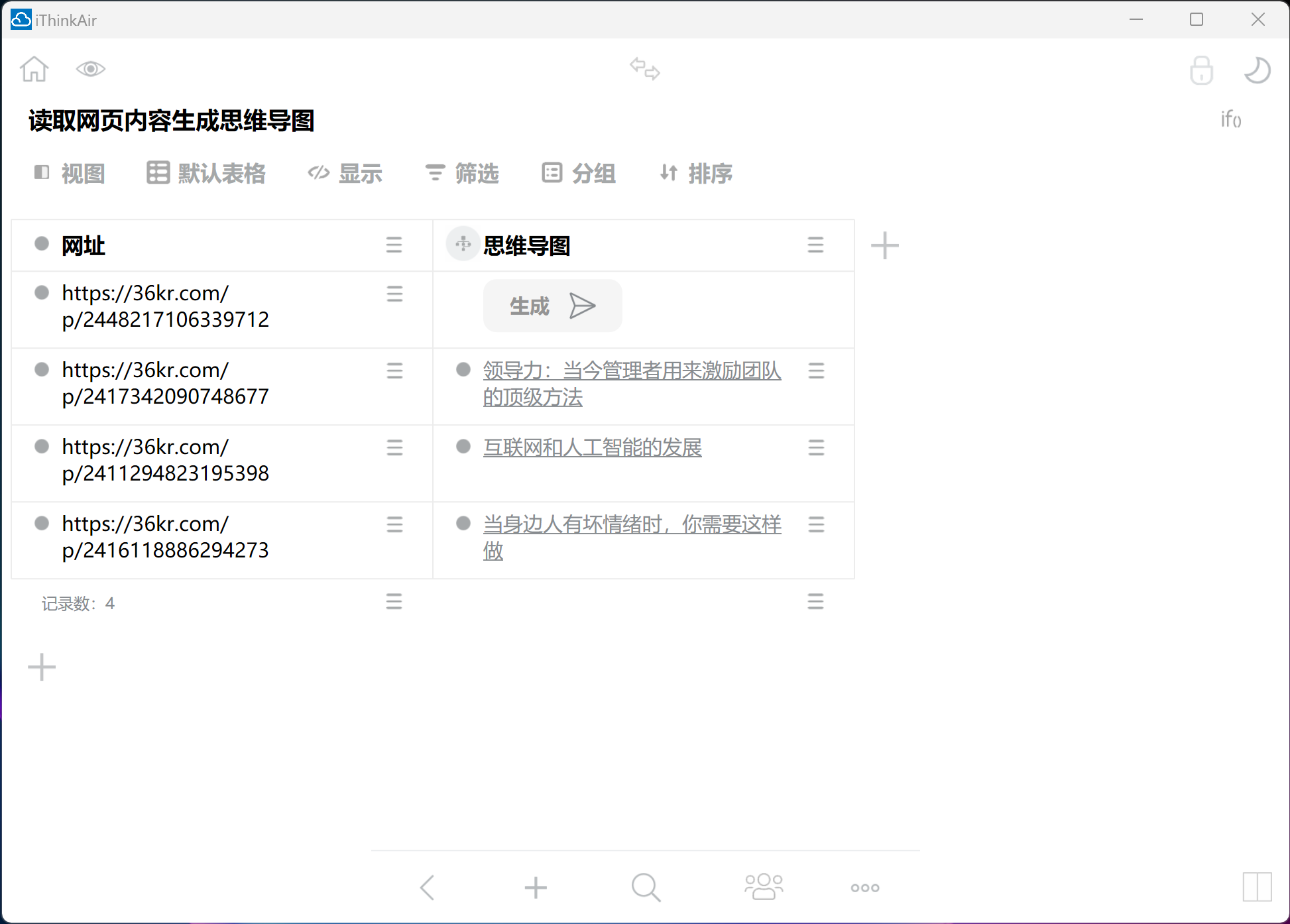
Task: Open the link 领导力：当今管理者用来激励团队的顶级方法
Action: [632, 384]
